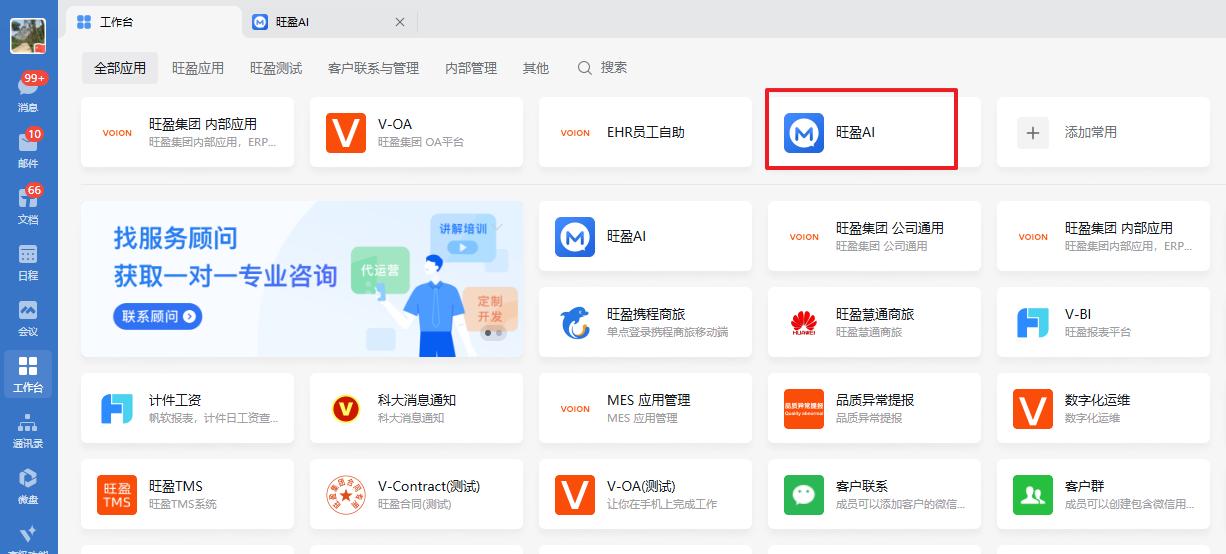
Task: Click the plus icon to add favorites
Action: pos(1033,132)
